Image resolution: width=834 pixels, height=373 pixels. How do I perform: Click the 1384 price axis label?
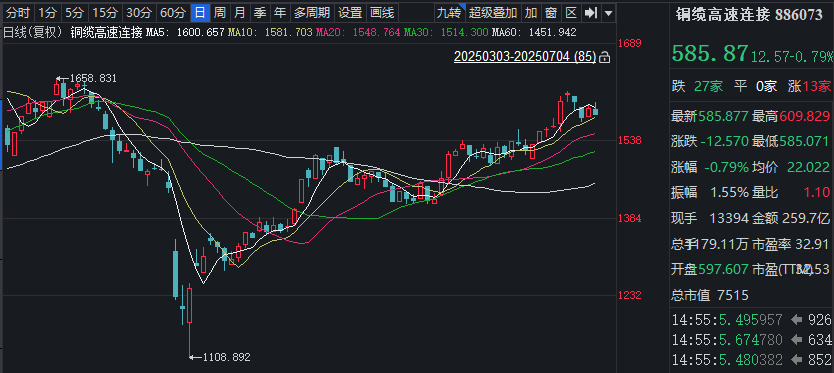click(x=630, y=218)
